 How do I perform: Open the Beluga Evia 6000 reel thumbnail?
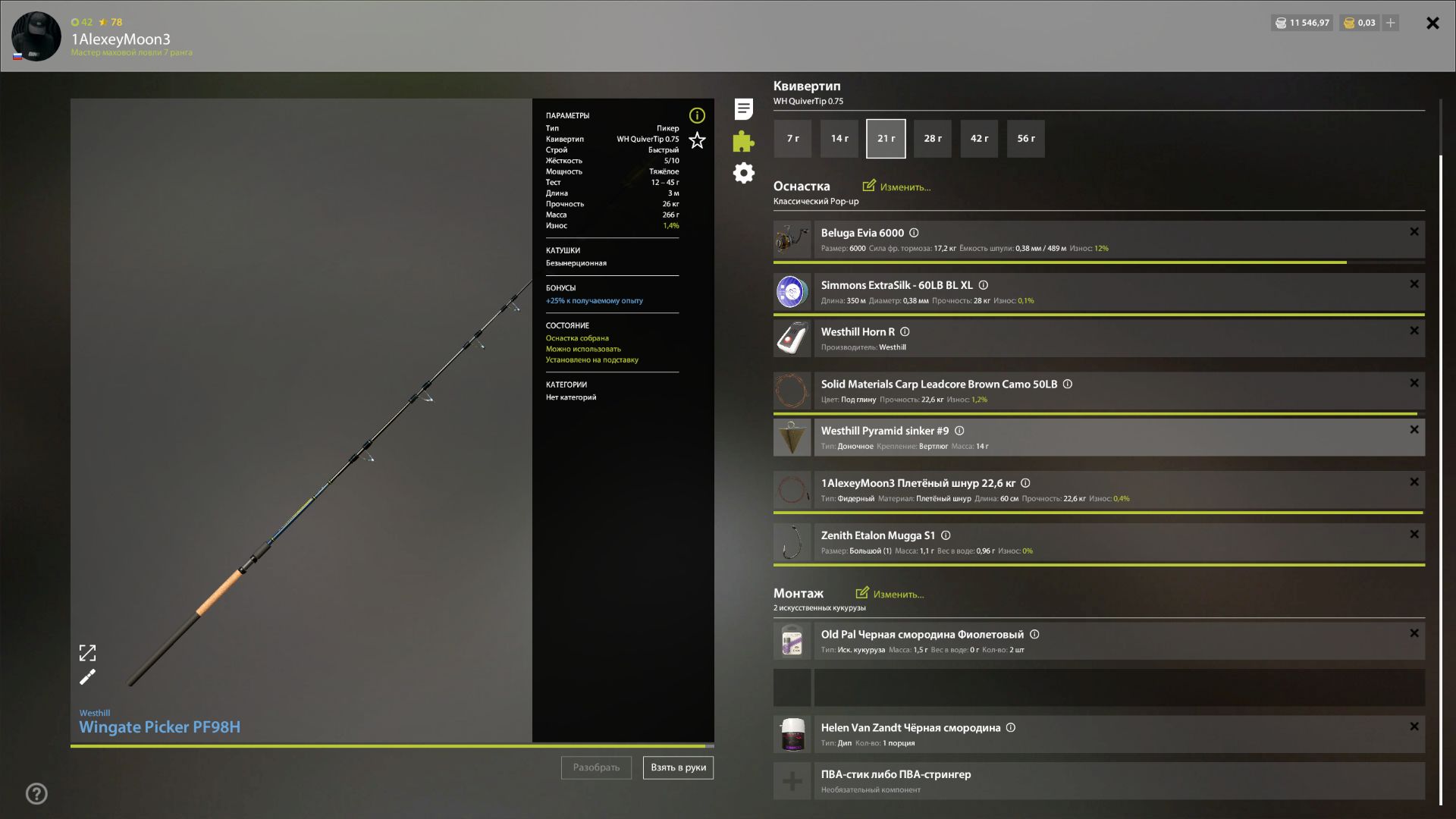point(792,240)
